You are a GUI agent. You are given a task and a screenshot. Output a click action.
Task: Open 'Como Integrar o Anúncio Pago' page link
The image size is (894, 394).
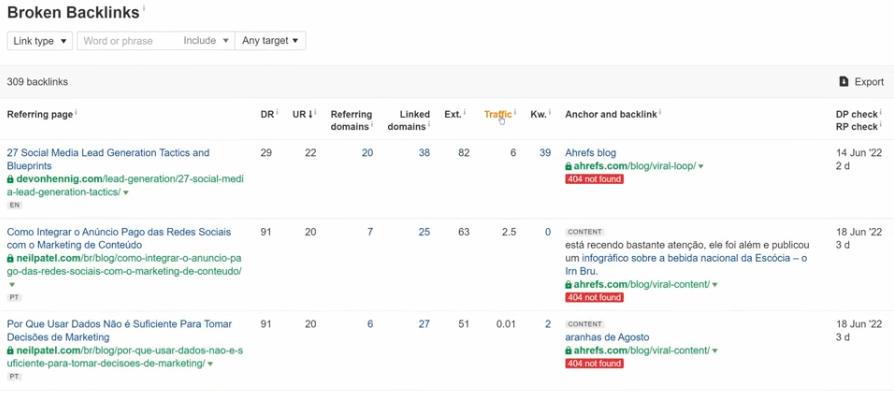pyautogui.click(x=119, y=238)
